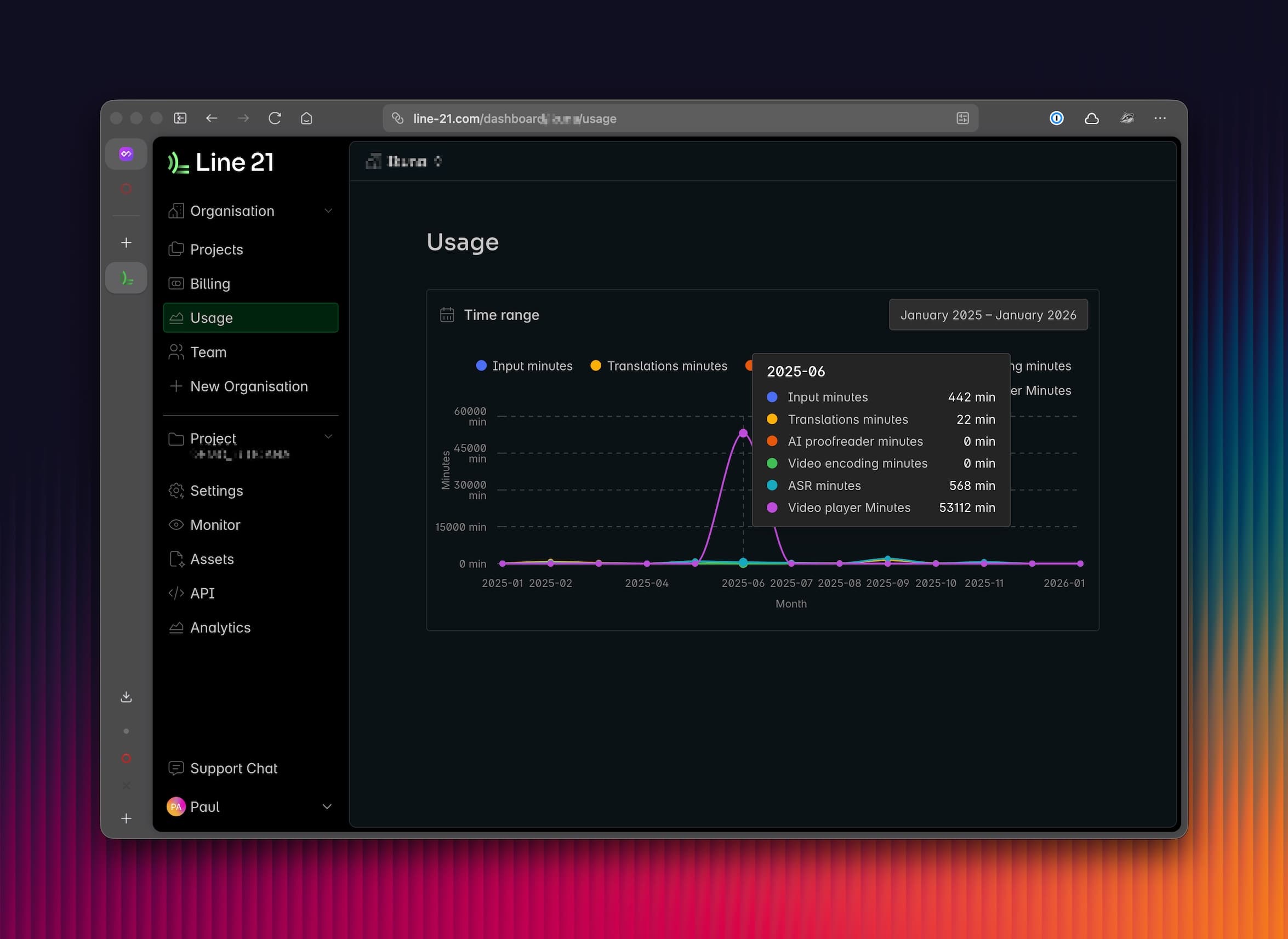This screenshot has width=1288, height=939.
Task: Open the browser three-dots menu
Action: (x=1160, y=118)
